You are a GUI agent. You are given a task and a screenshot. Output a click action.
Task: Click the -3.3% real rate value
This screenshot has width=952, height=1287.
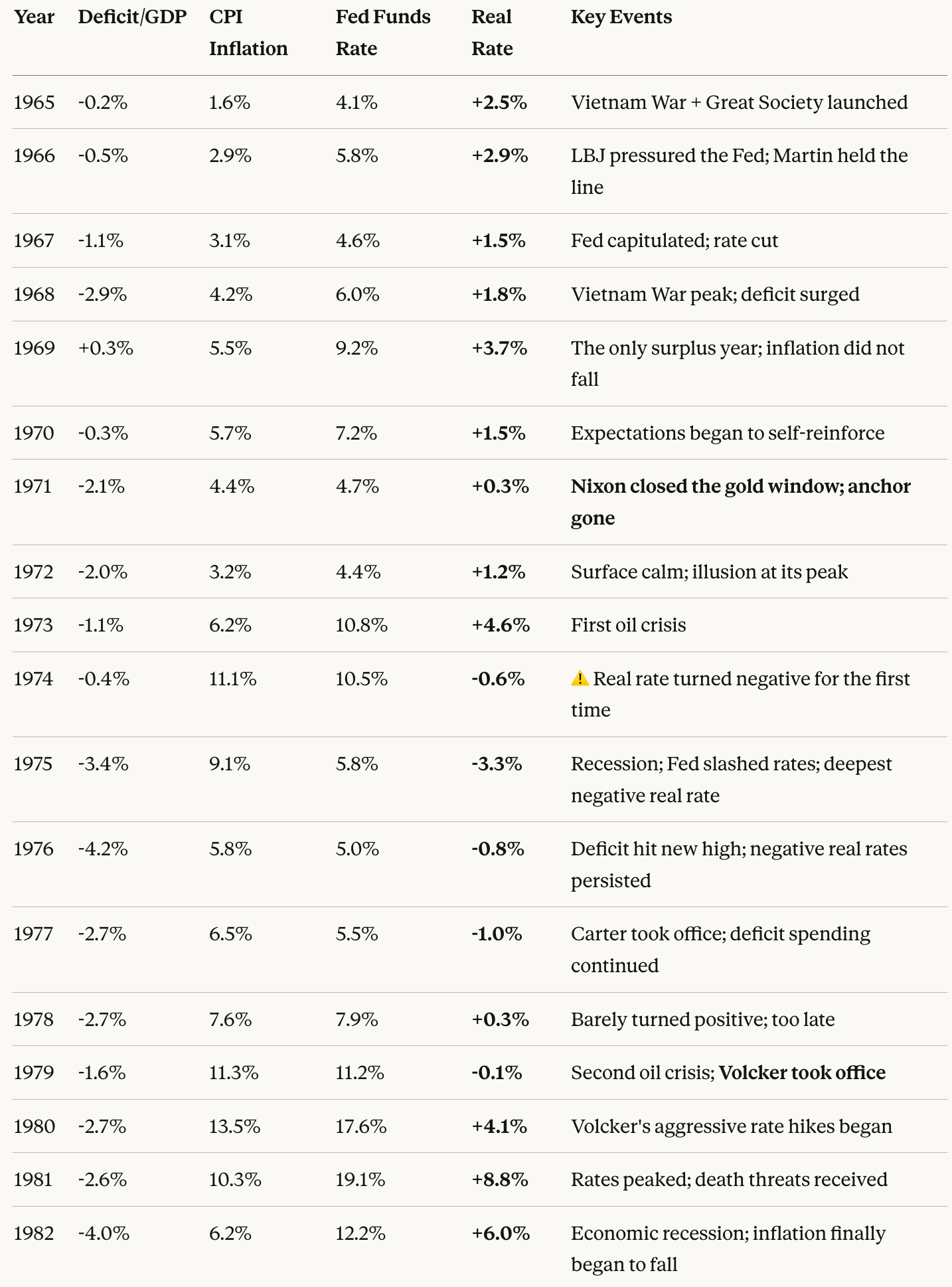click(497, 764)
